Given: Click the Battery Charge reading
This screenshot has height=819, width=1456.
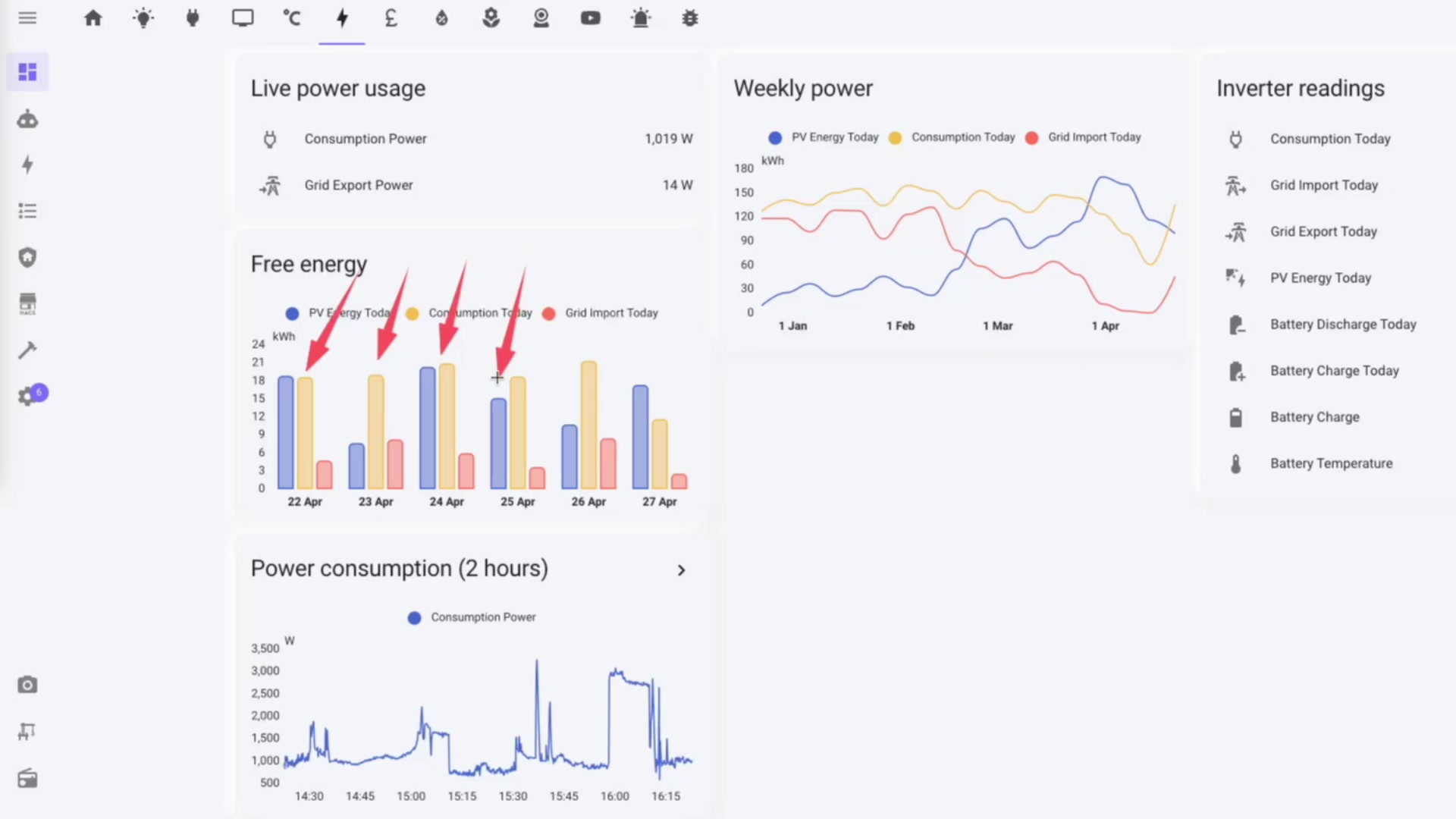Looking at the screenshot, I should (1314, 417).
